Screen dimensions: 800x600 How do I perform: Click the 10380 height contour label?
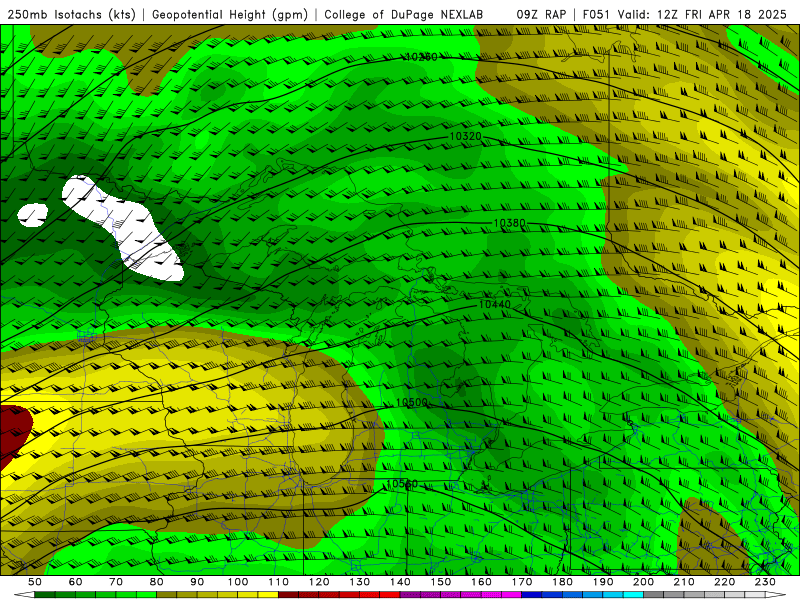point(509,223)
